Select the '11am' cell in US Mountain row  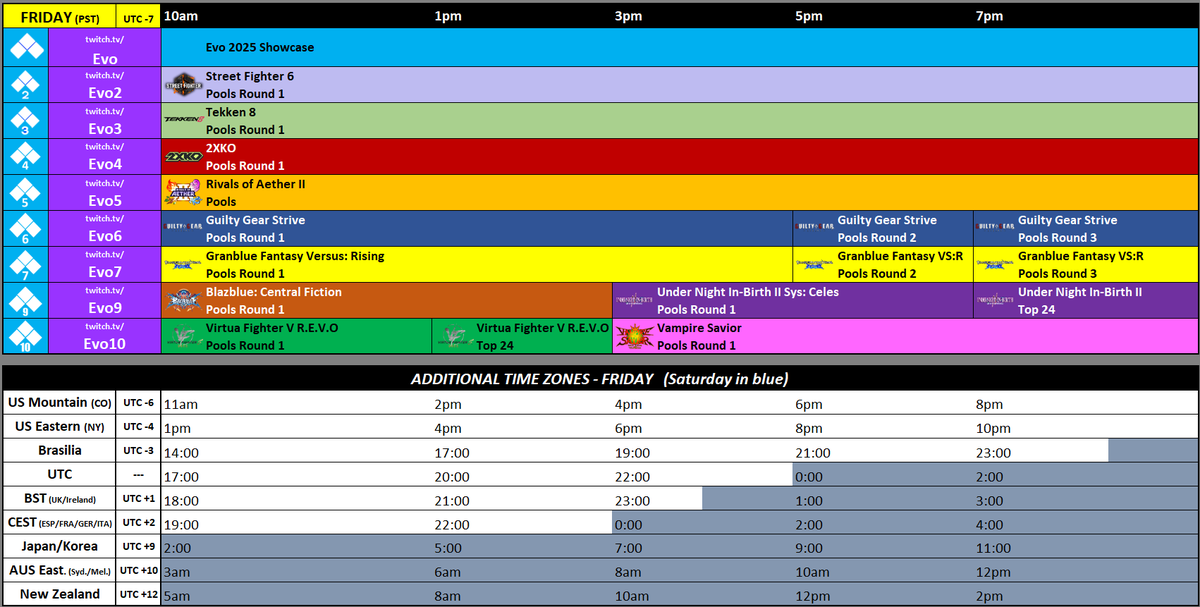(181, 404)
